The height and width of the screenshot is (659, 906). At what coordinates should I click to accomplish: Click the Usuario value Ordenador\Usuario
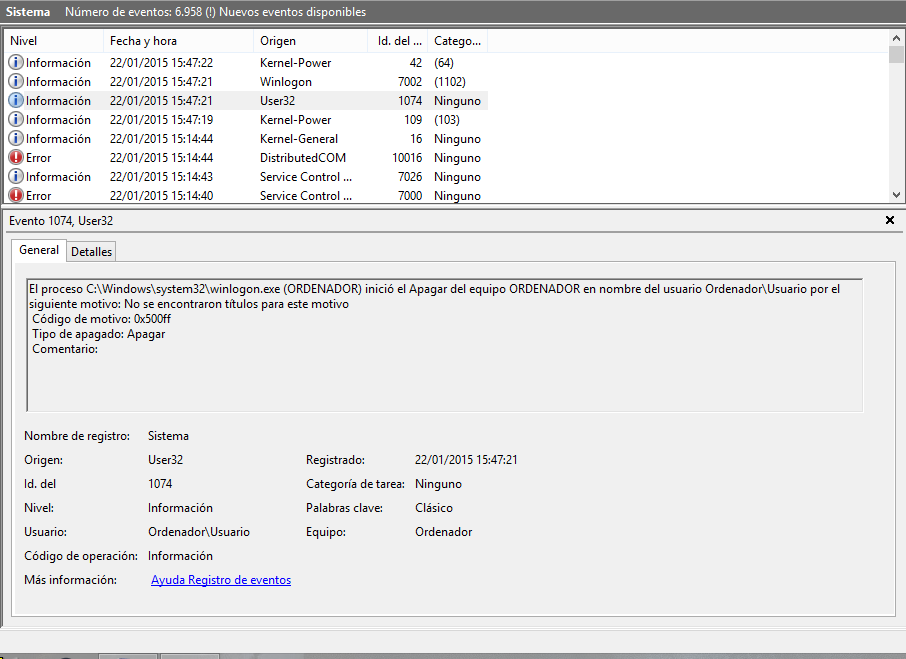[199, 532]
